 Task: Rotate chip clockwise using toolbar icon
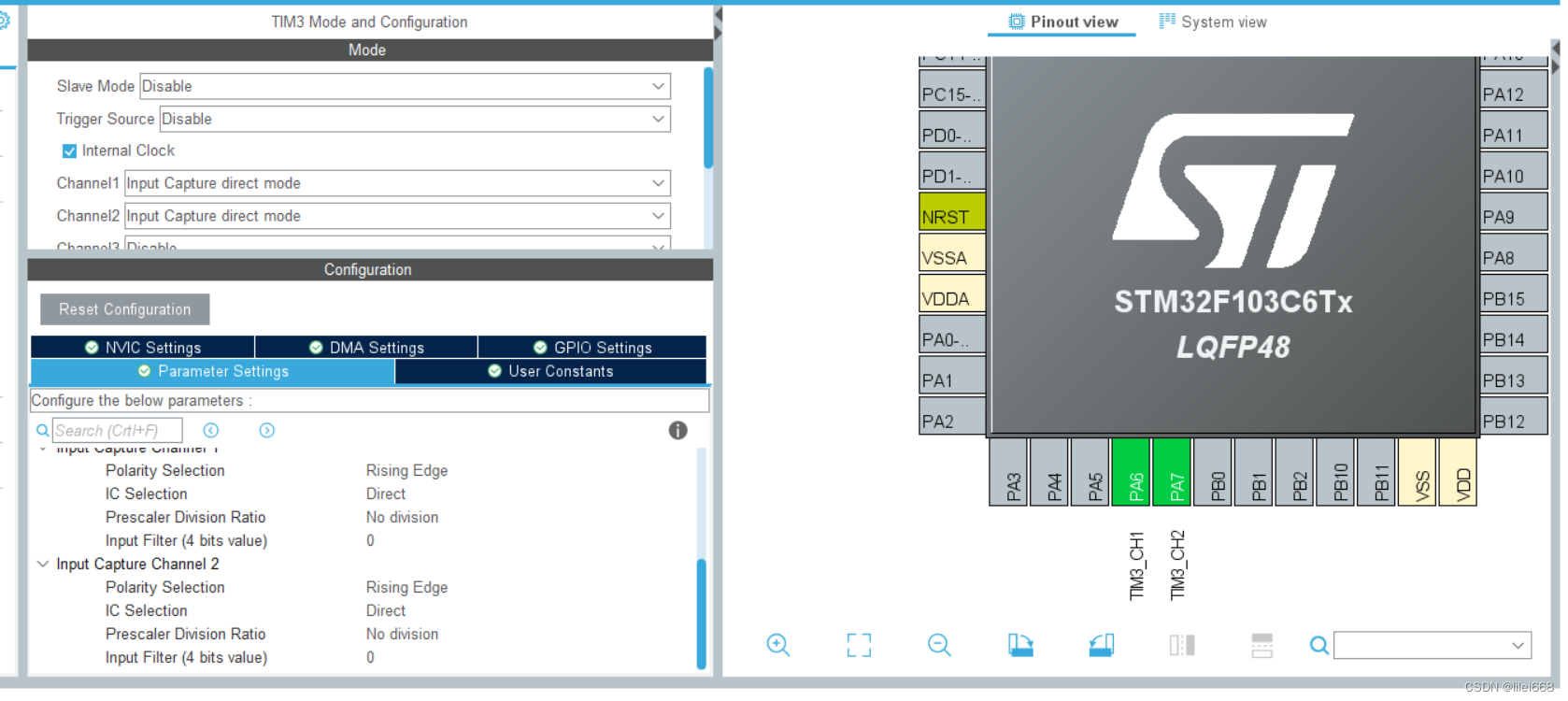click(x=1020, y=645)
